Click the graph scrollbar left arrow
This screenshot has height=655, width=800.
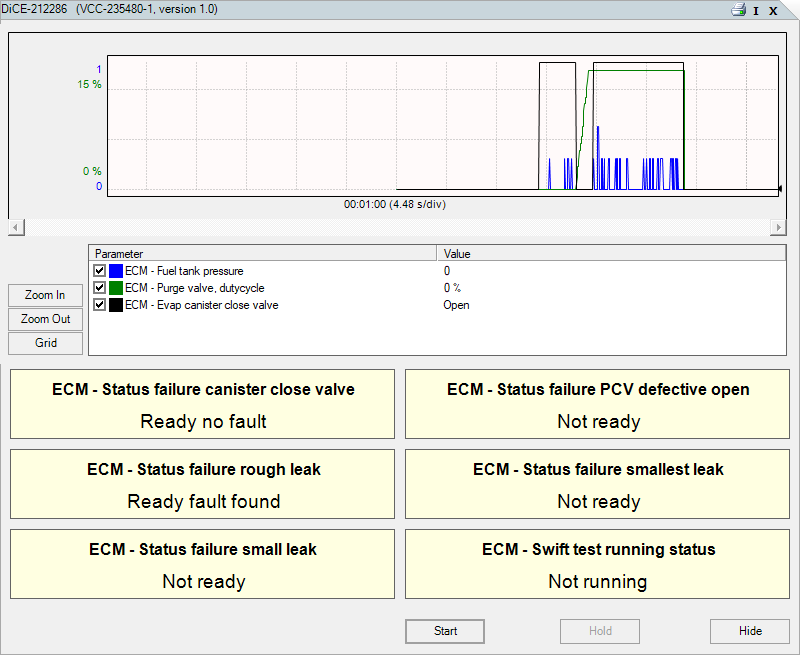pyautogui.click(x=16, y=228)
